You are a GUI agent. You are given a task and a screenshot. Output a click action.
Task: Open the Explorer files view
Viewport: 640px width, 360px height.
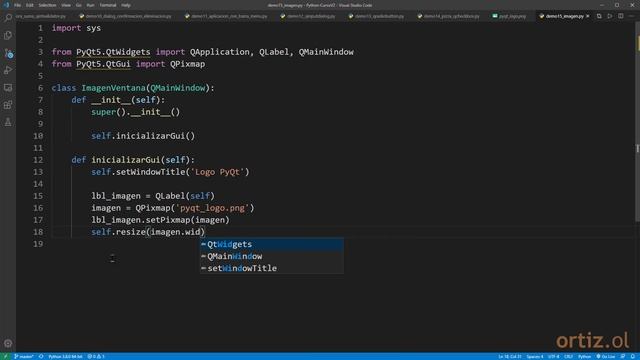8,36
